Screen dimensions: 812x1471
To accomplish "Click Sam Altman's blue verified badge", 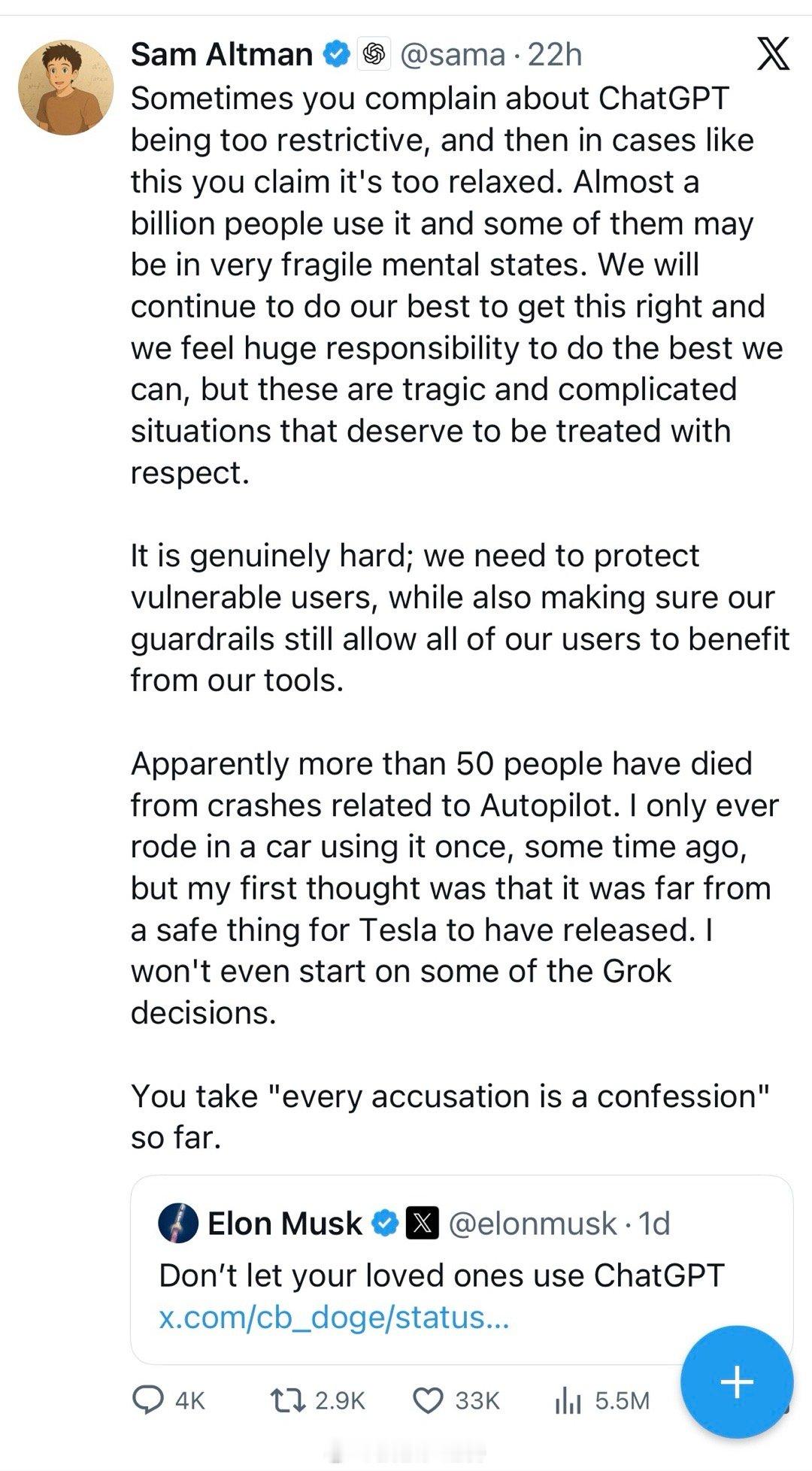I will pos(336,54).
